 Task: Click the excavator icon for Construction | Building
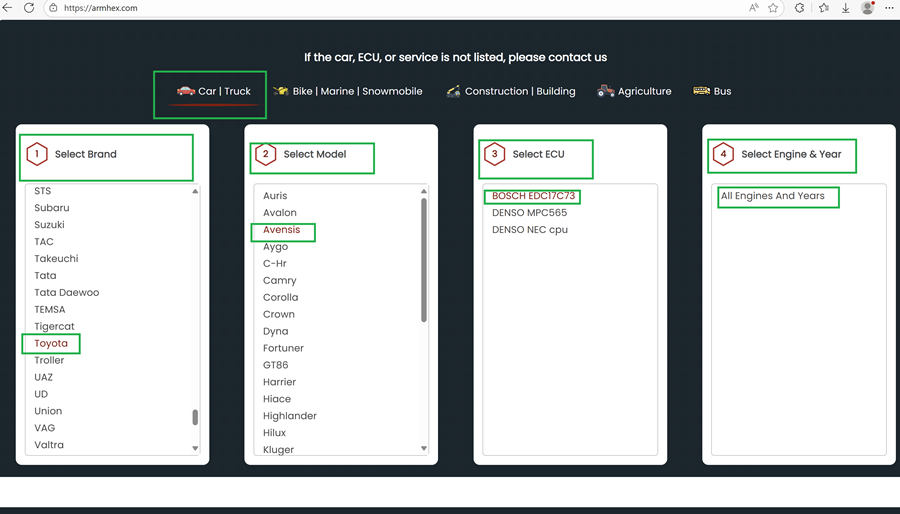click(x=453, y=91)
